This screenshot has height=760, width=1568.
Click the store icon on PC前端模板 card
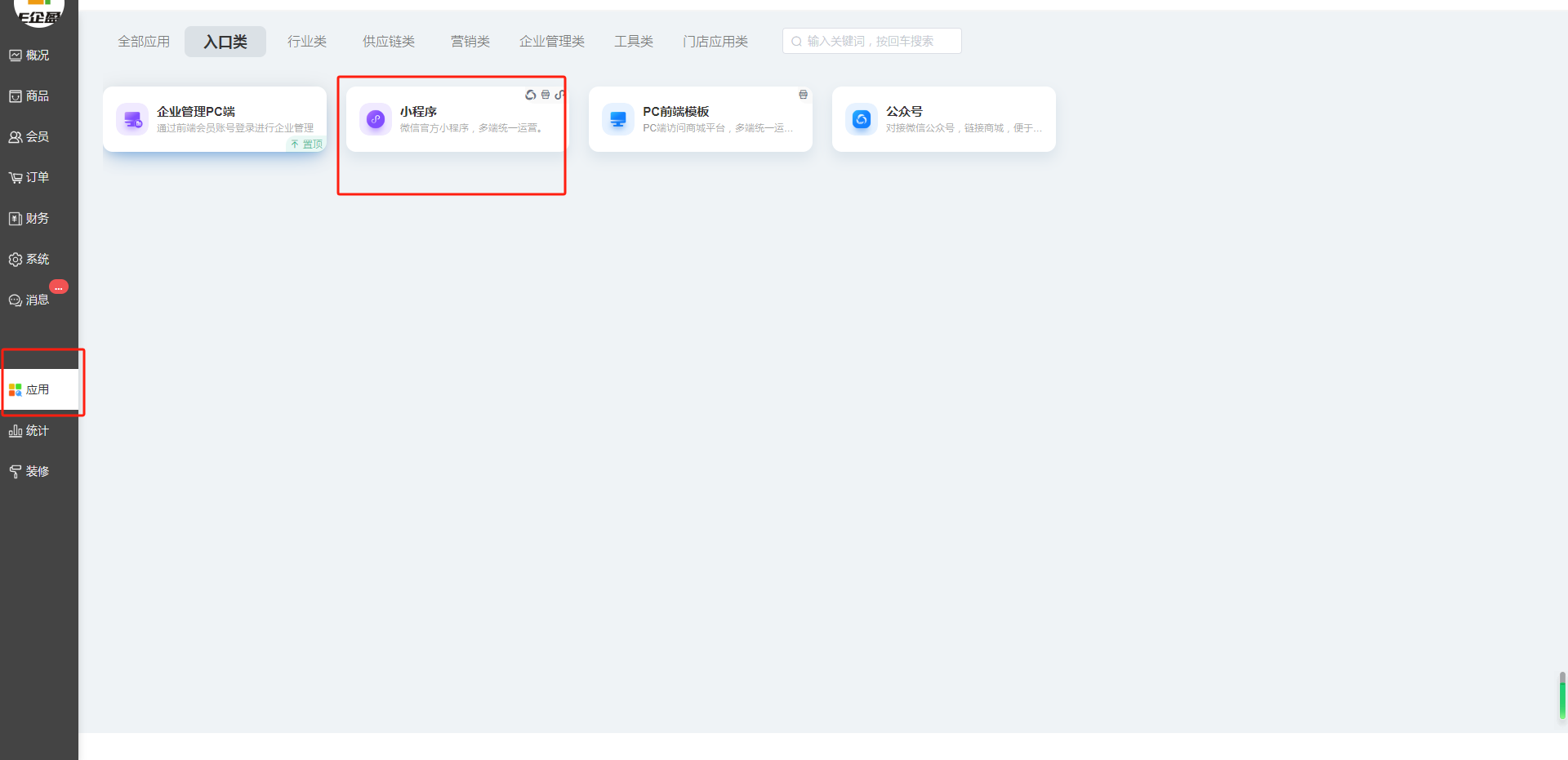803,95
